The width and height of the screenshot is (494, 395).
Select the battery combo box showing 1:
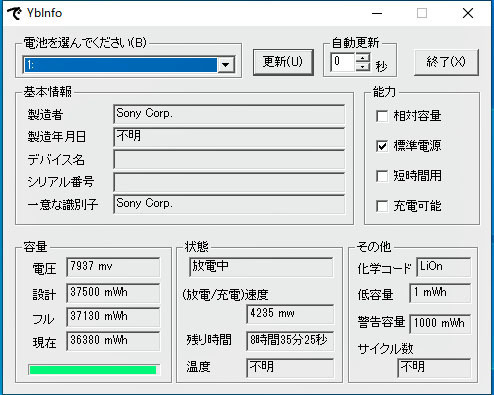pos(129,65)
